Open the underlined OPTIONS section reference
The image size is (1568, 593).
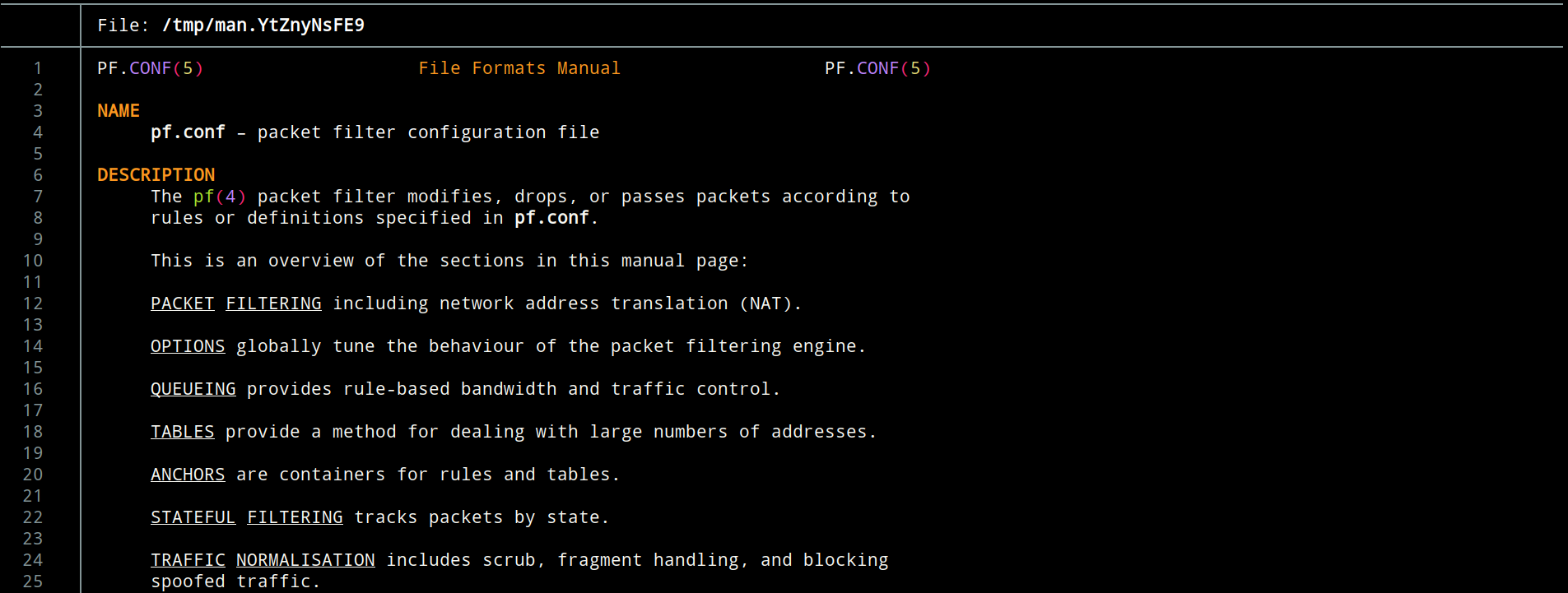point(188,346)
